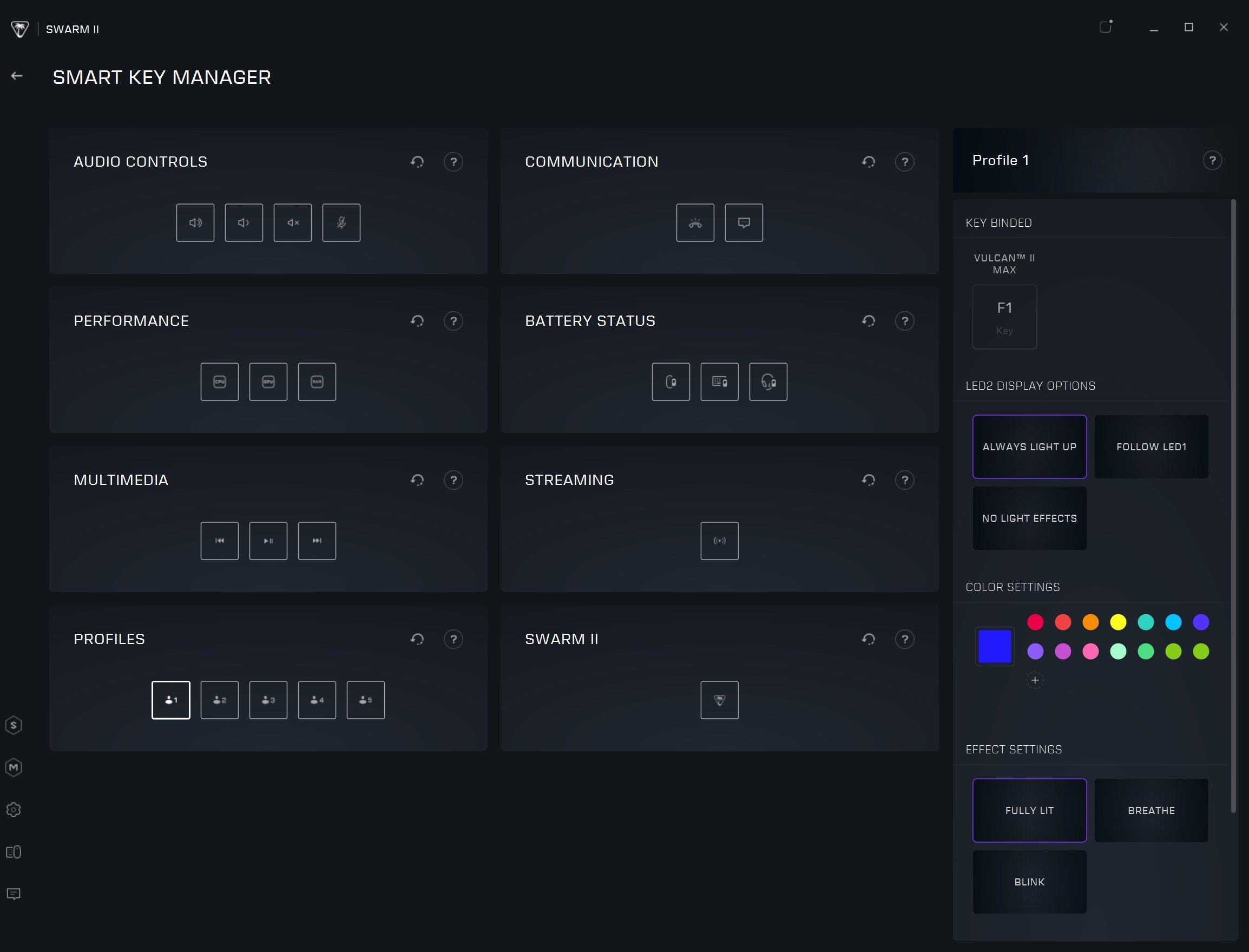Select the Blink effect setting
This screenshot has height=952, width=1249.
(x=1029, y=882)
